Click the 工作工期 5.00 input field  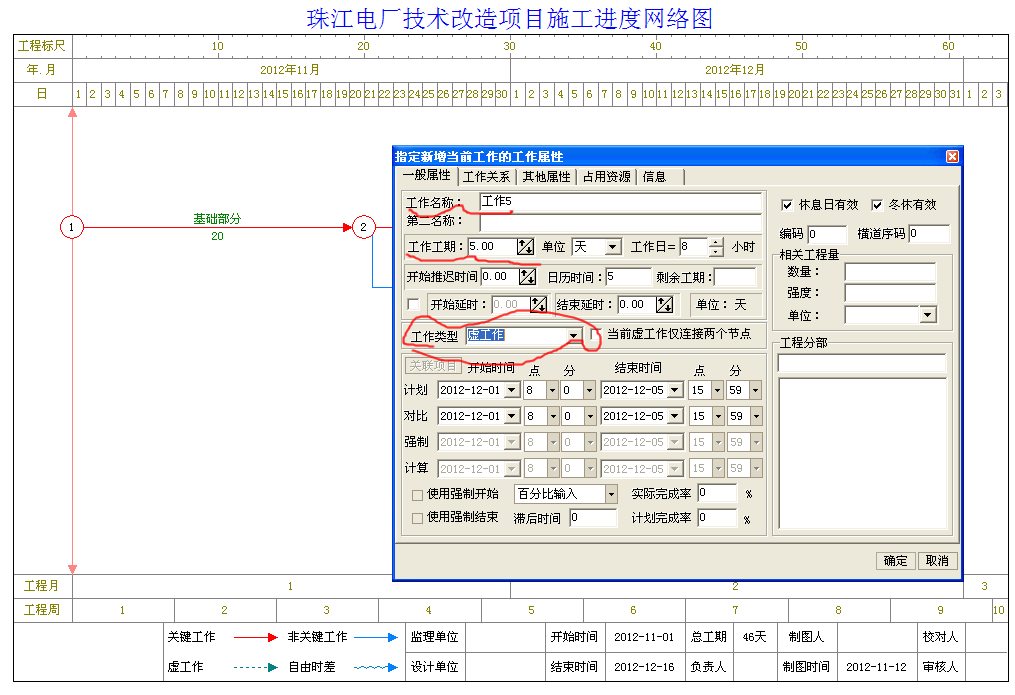click(x=493, y=247)
